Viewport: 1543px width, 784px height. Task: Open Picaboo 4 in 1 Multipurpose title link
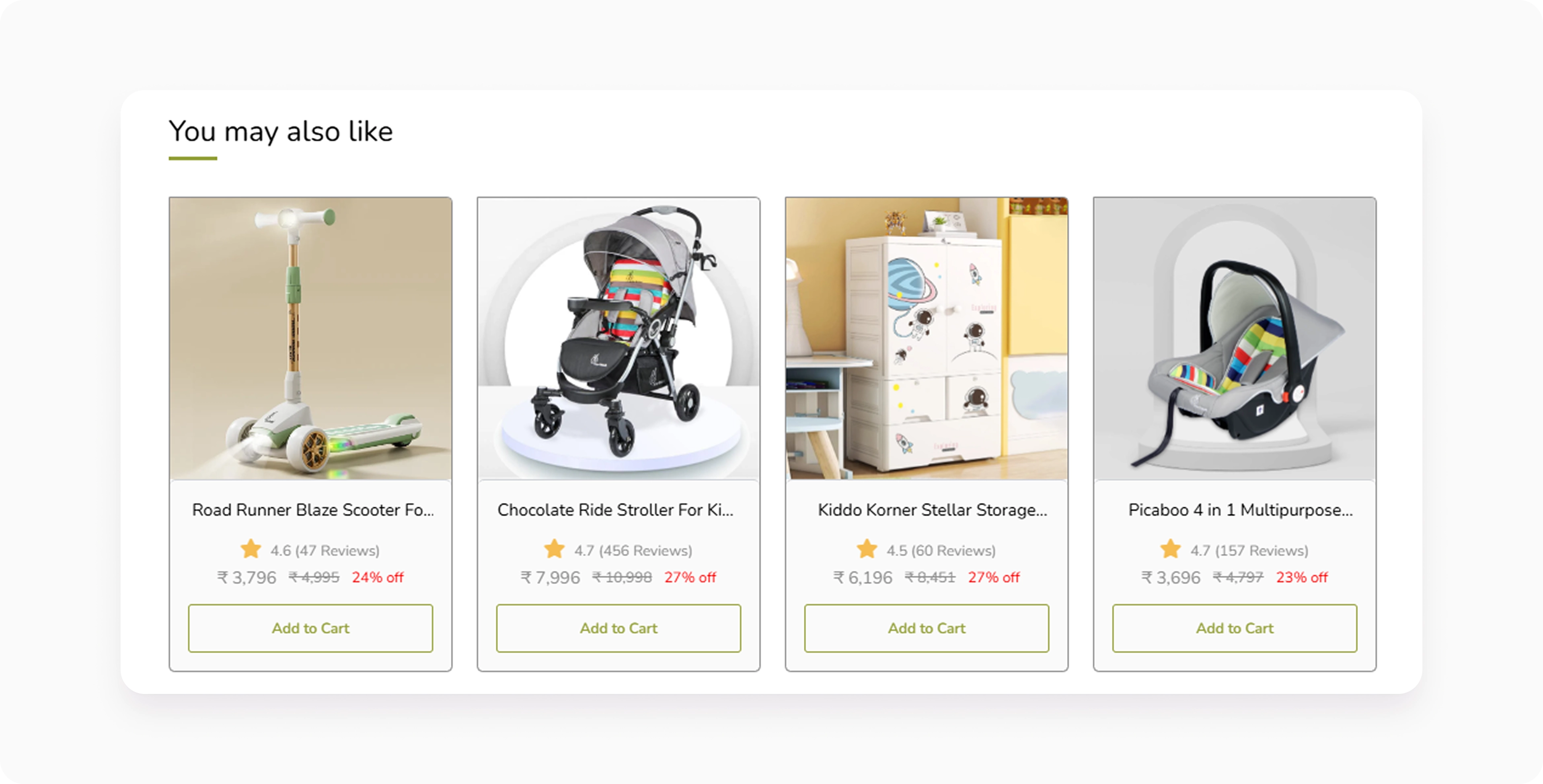tap(1241, 510)
